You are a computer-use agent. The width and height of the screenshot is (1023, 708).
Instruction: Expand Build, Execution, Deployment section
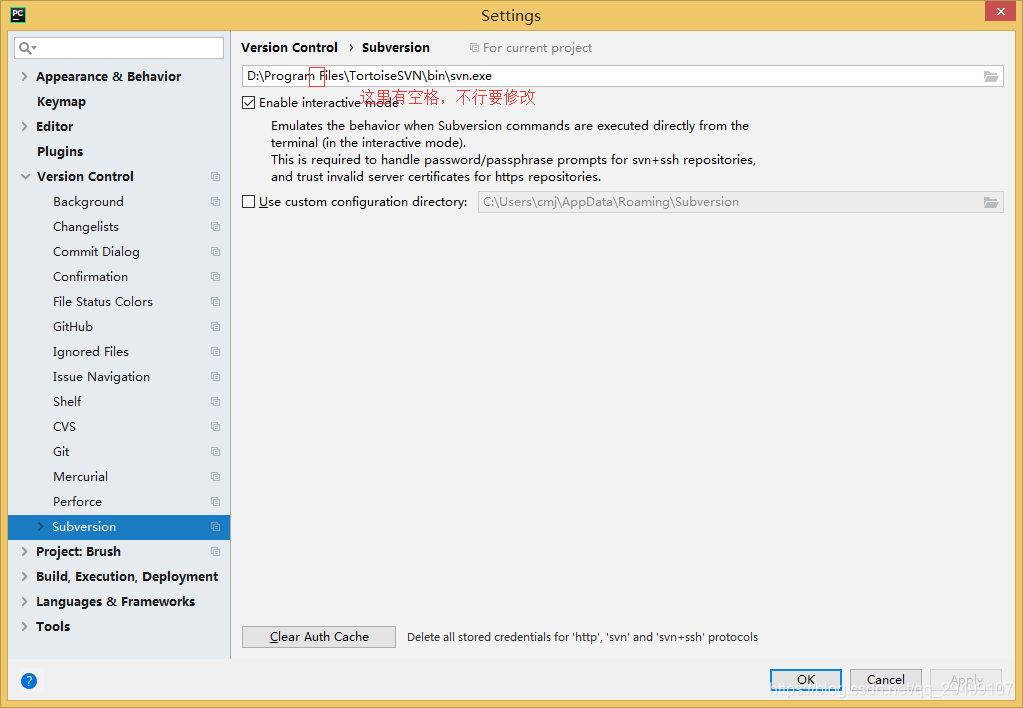pos(24,577)
